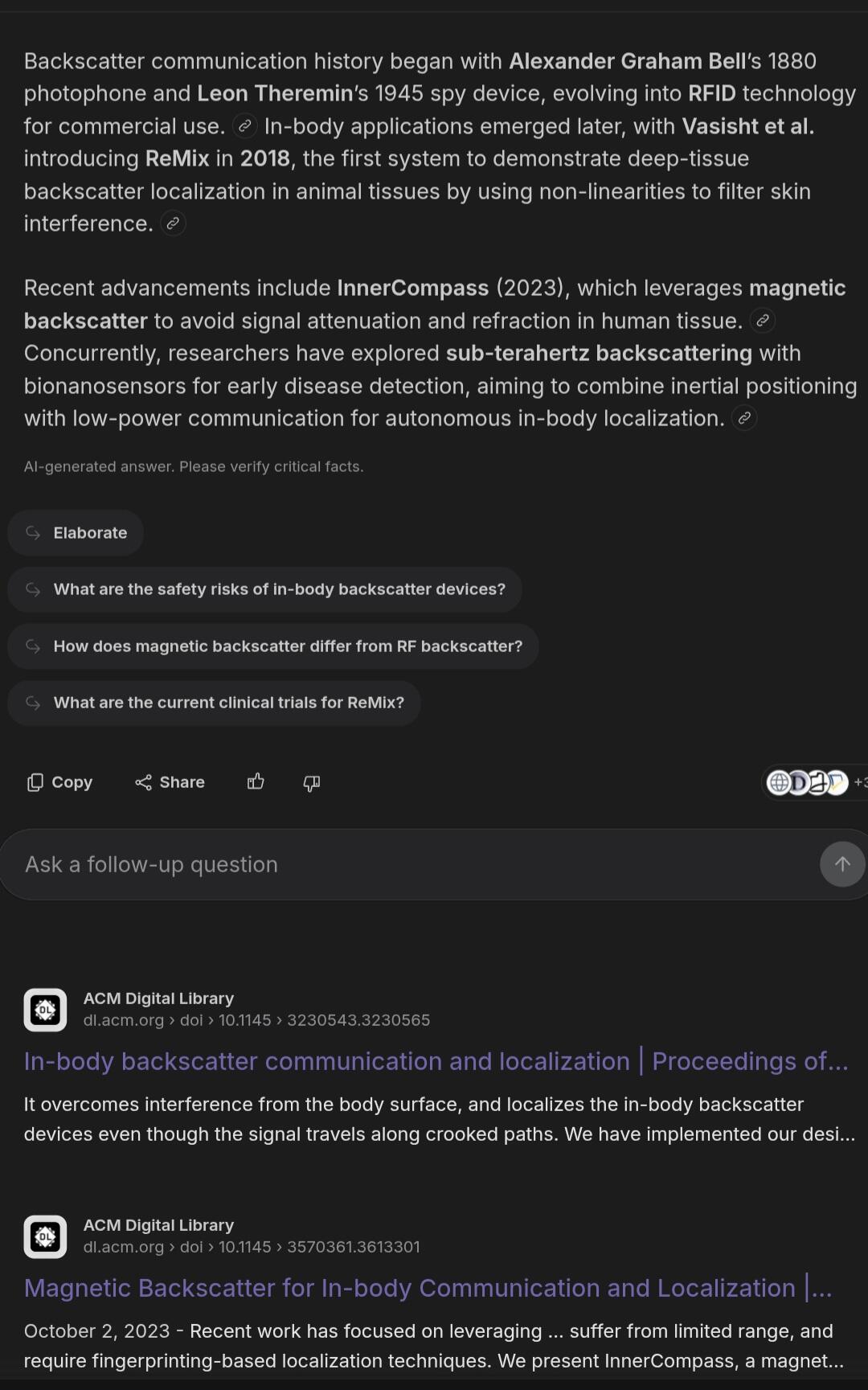Select the Elaborate suggestion
The height and width of the screenshot is (1390, 868).
coord(76,533)
